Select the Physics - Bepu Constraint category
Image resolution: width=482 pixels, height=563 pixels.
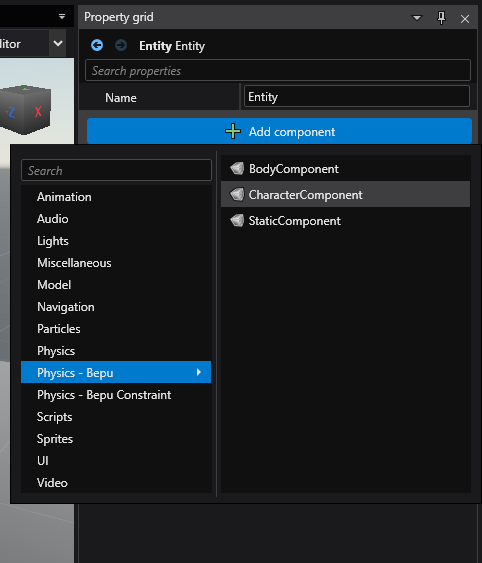pyautogui.click(x=116, y=395)
